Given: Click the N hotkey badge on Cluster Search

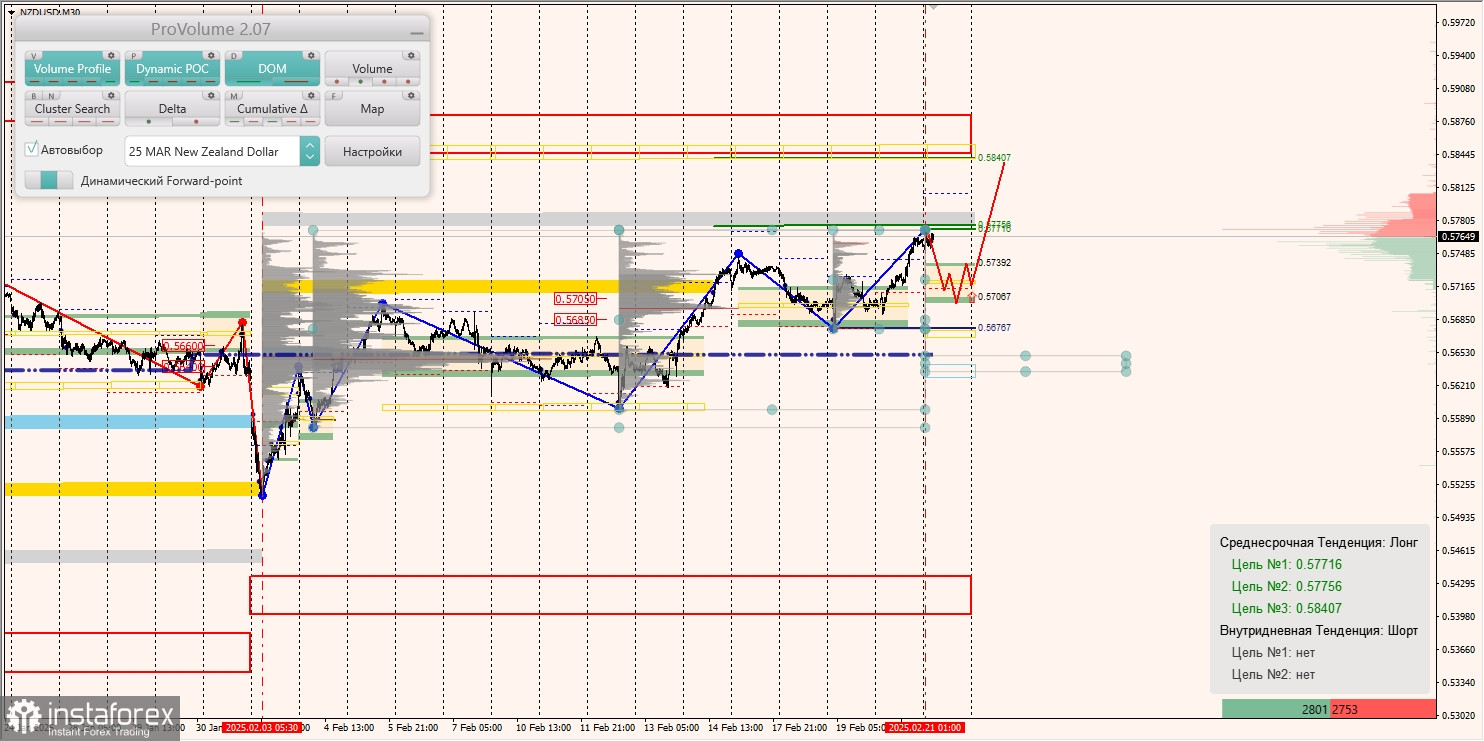Looking at the screenshot, I should [x=51, y=96].
